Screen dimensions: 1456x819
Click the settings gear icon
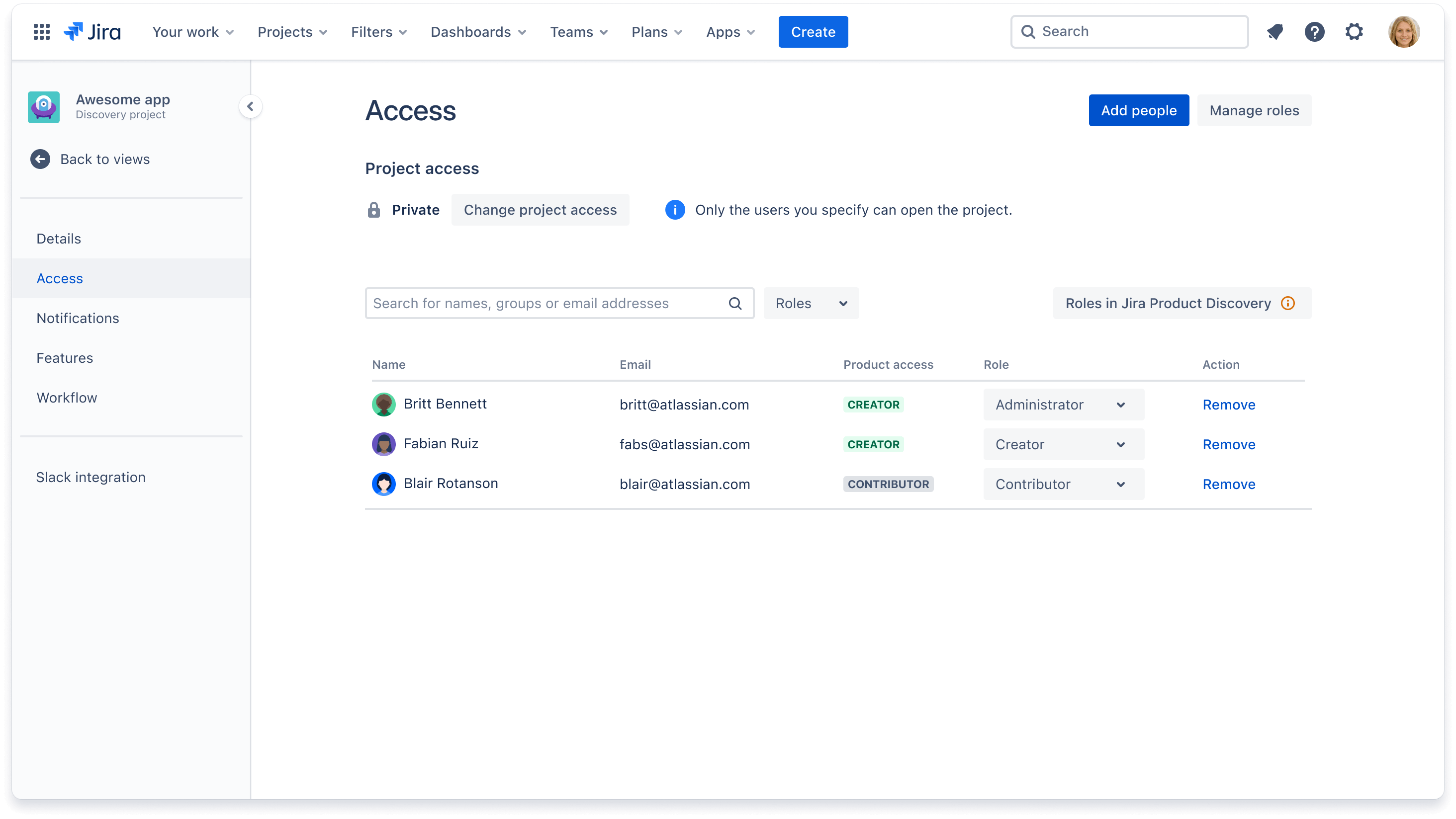[x=1353, y=31]
